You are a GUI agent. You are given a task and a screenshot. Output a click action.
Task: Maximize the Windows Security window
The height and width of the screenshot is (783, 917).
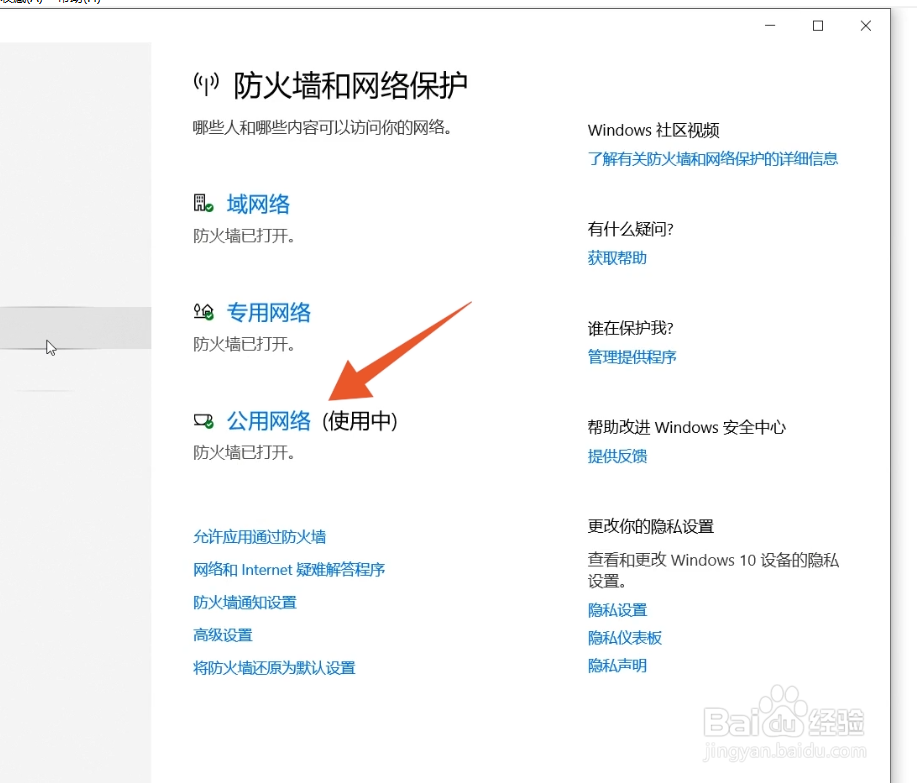point(818,26)
